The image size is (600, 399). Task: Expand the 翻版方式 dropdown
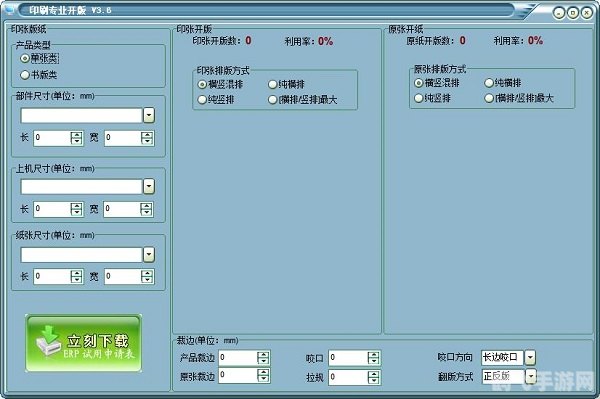click(531, 377)
